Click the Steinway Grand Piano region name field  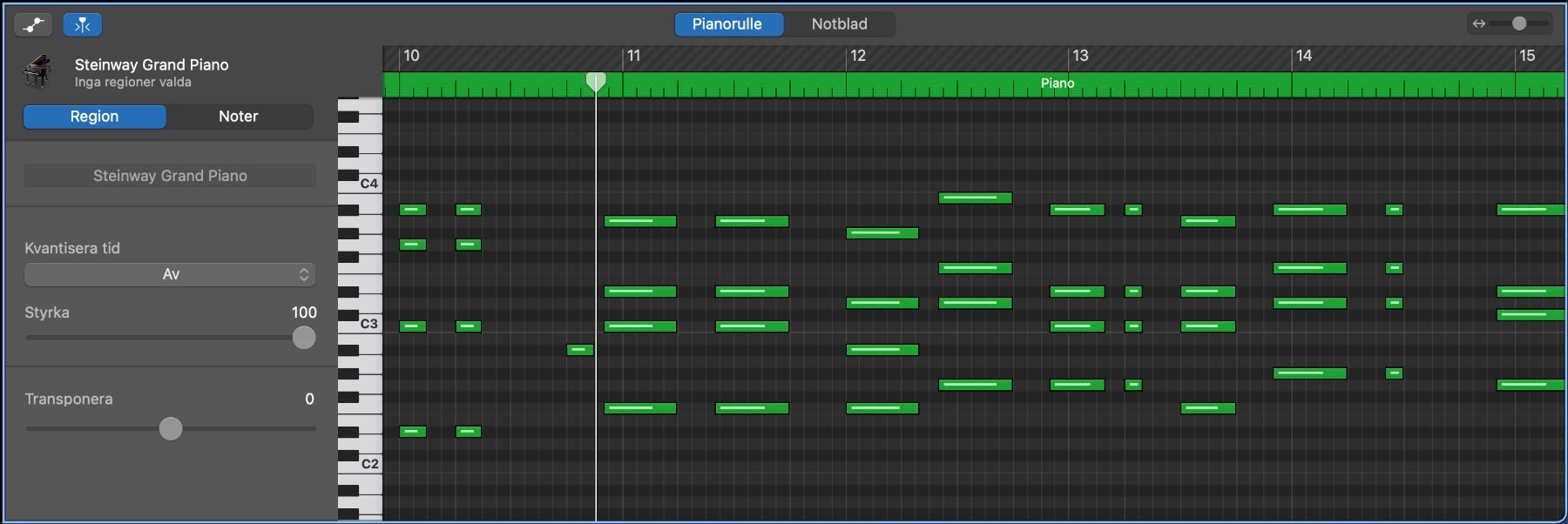pyautogui.click(x=170, y=176)
